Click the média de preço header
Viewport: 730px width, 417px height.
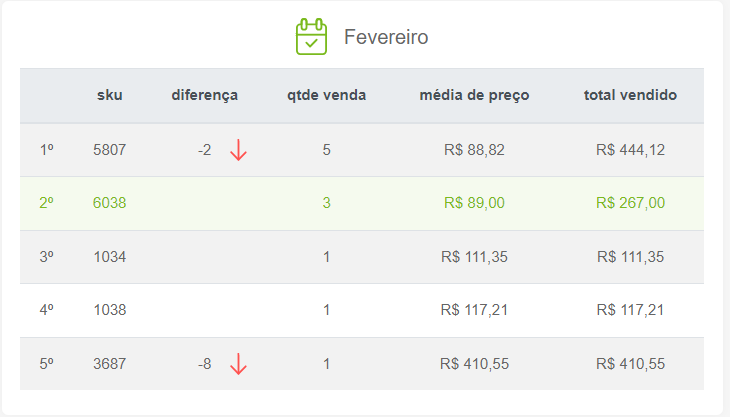click(474, 95)
